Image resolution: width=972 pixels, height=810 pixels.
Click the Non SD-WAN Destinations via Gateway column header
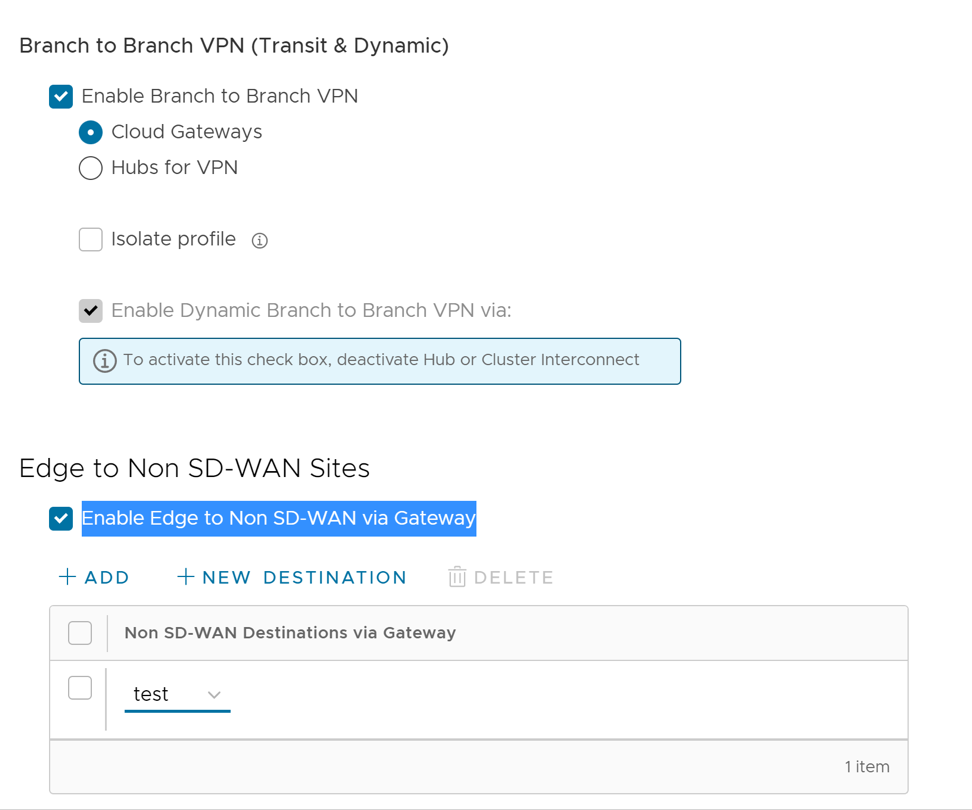click(x=290, y=633)
